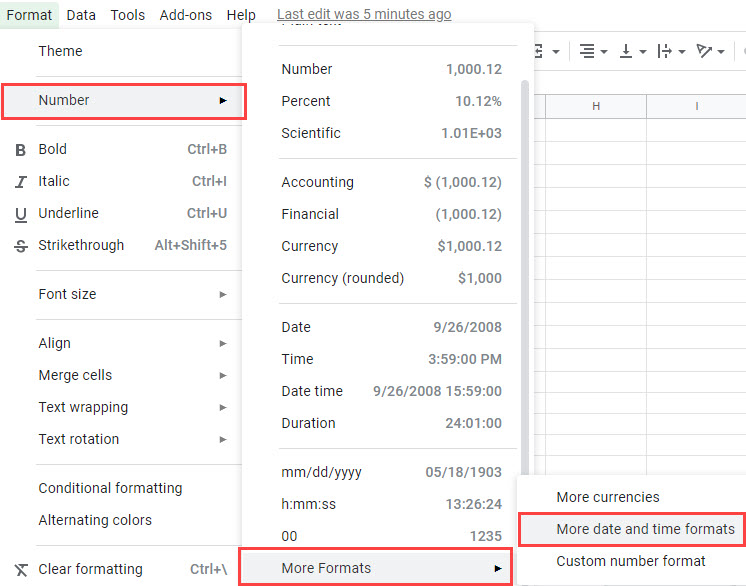The width and height of the screenshot is (746, 586).
Task: Apply the Scientific format
Action: click(x=391, y=133)
